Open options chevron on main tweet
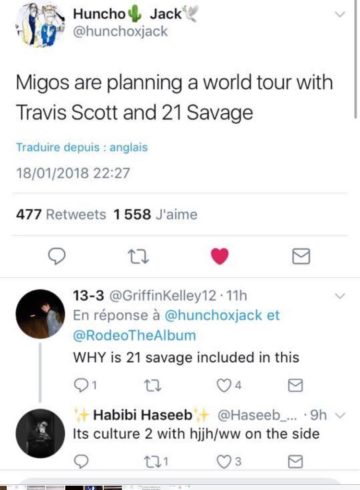This screenshot has width=360, height=490. coord(340,14)
